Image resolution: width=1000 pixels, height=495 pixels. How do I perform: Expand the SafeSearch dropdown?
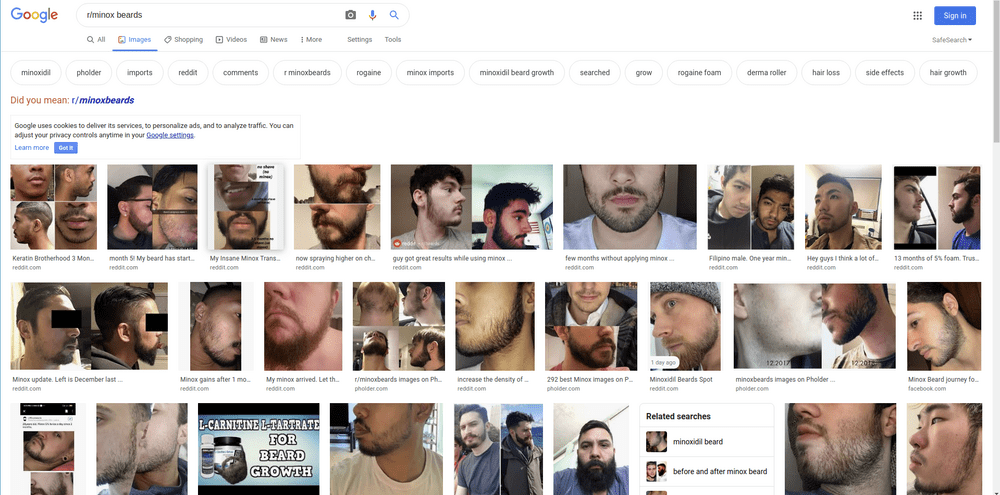click(x=952, y=40)
